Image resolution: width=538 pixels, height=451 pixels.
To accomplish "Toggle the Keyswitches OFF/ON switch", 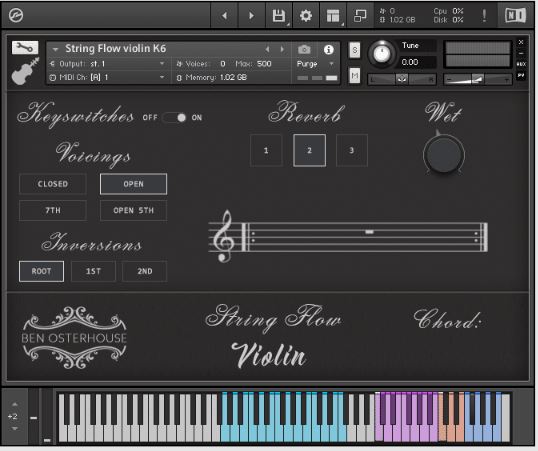I will tap(175, 118).
